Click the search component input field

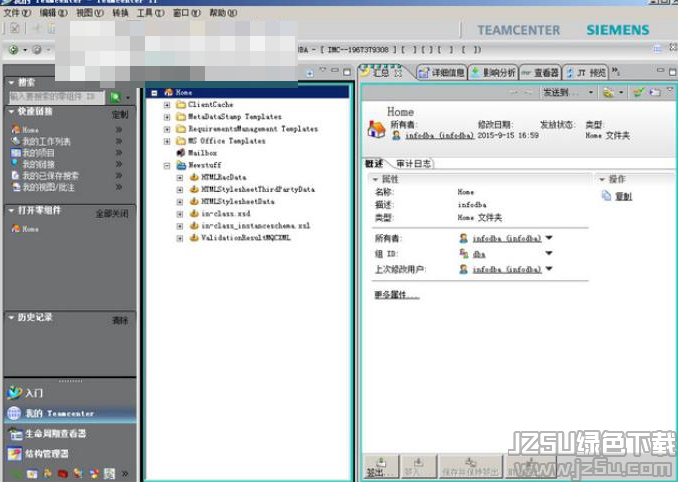click(x=57, y=97)
